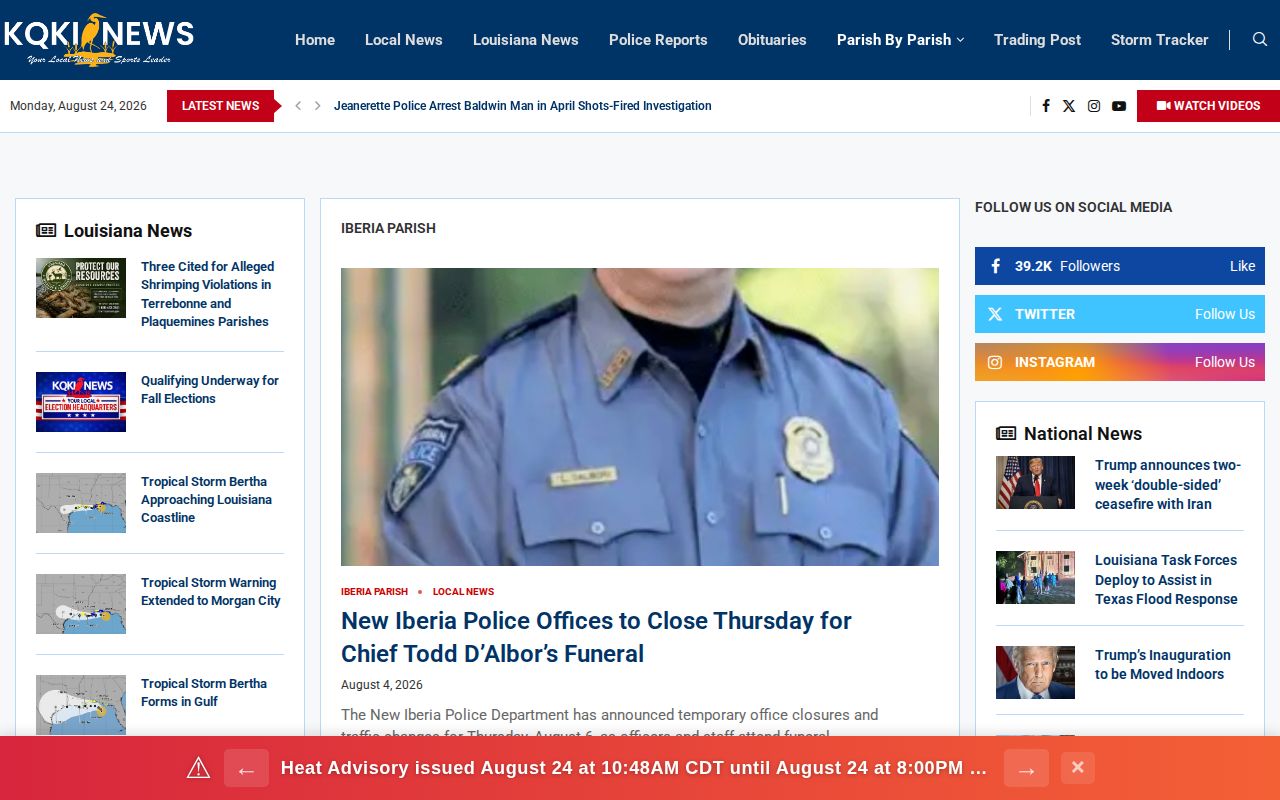Open Tropical Storm Bertha Approaching Louisiana Coastline
Screen dimensions: 1280x800
pyautogui.click(x=207, y=500)
